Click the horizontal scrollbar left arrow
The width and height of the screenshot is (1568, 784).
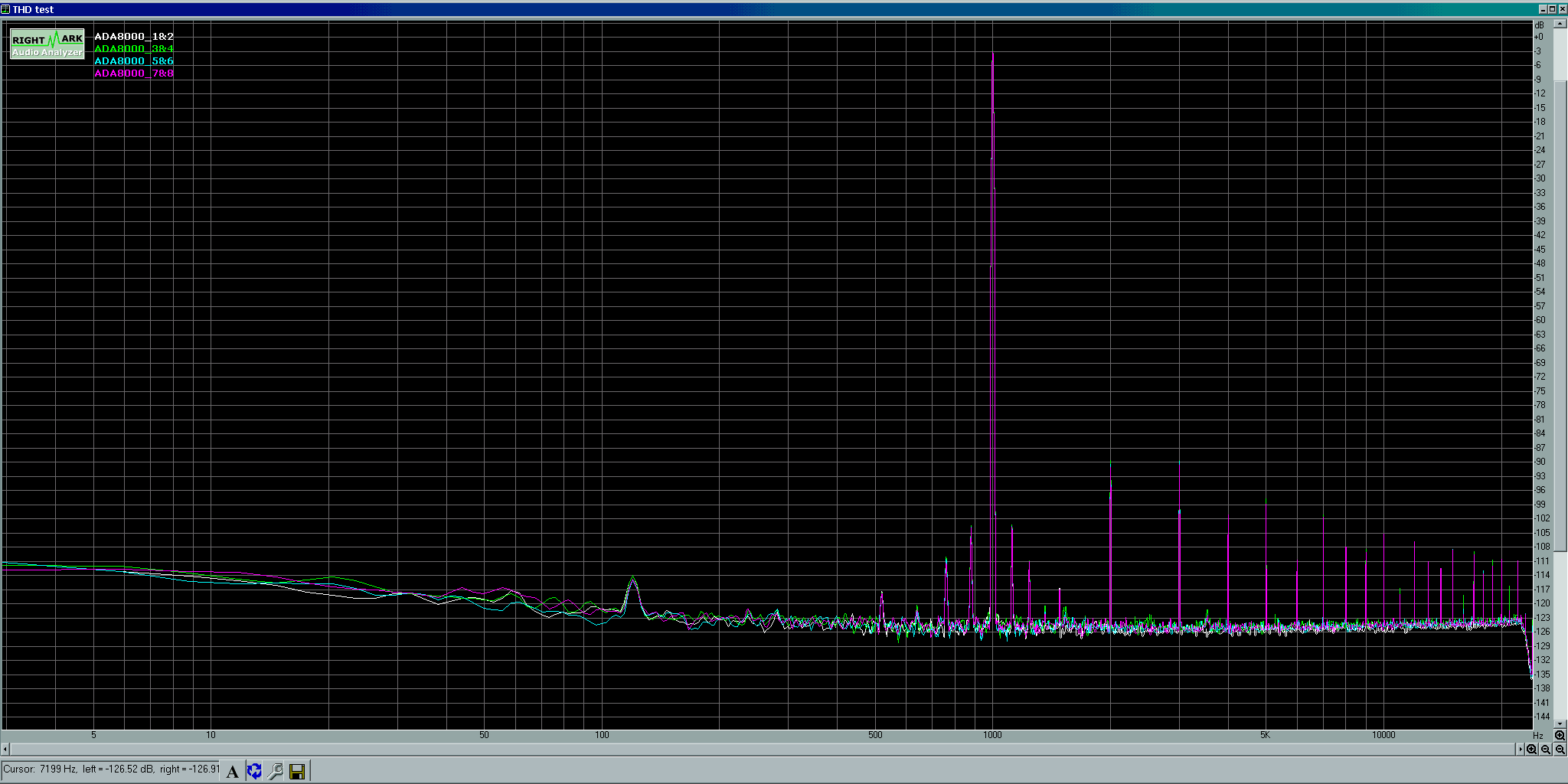[6, 749]
